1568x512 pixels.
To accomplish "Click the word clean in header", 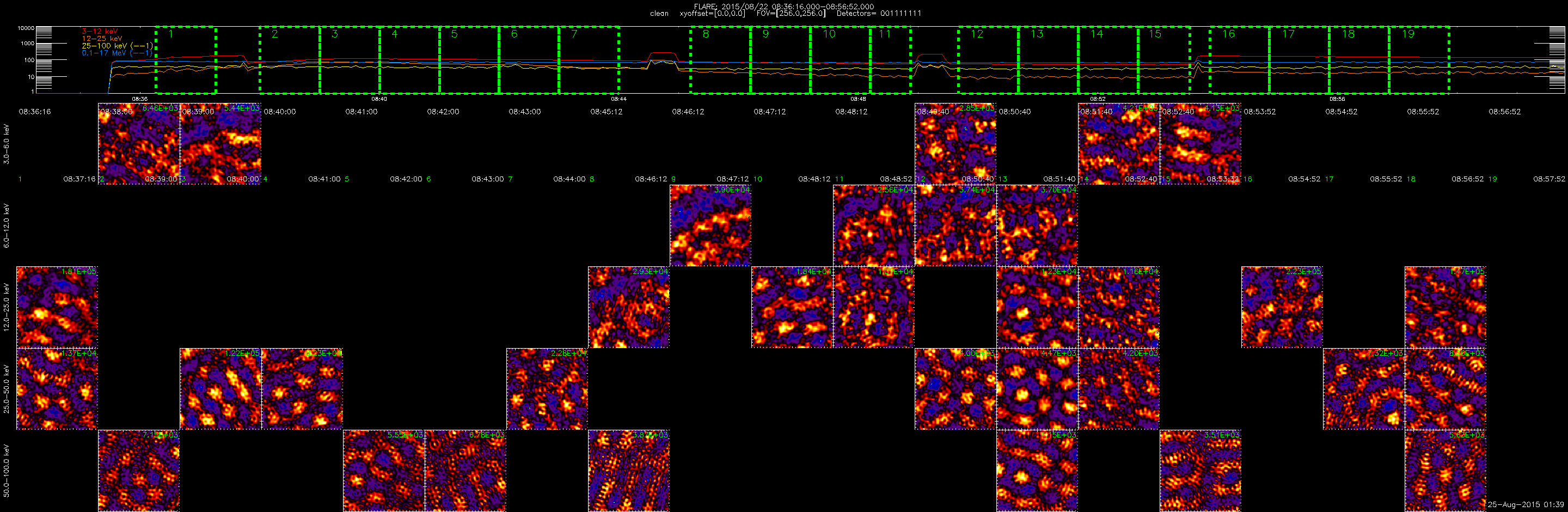I will (659, 14).
